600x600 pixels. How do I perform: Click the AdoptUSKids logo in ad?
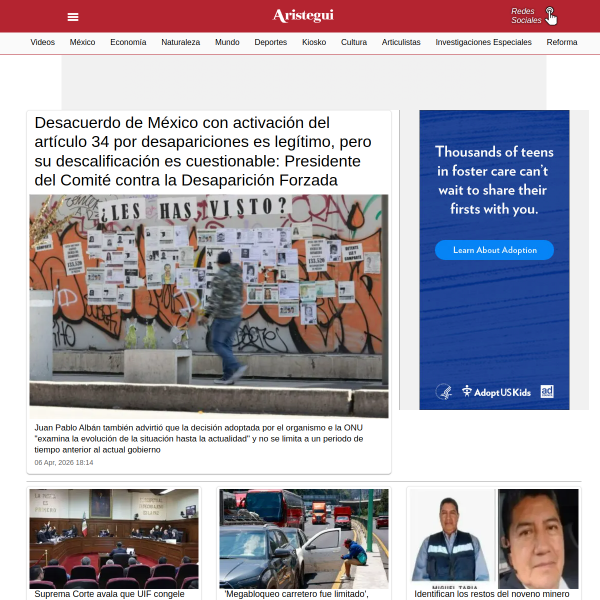click(x=496, y=392)
